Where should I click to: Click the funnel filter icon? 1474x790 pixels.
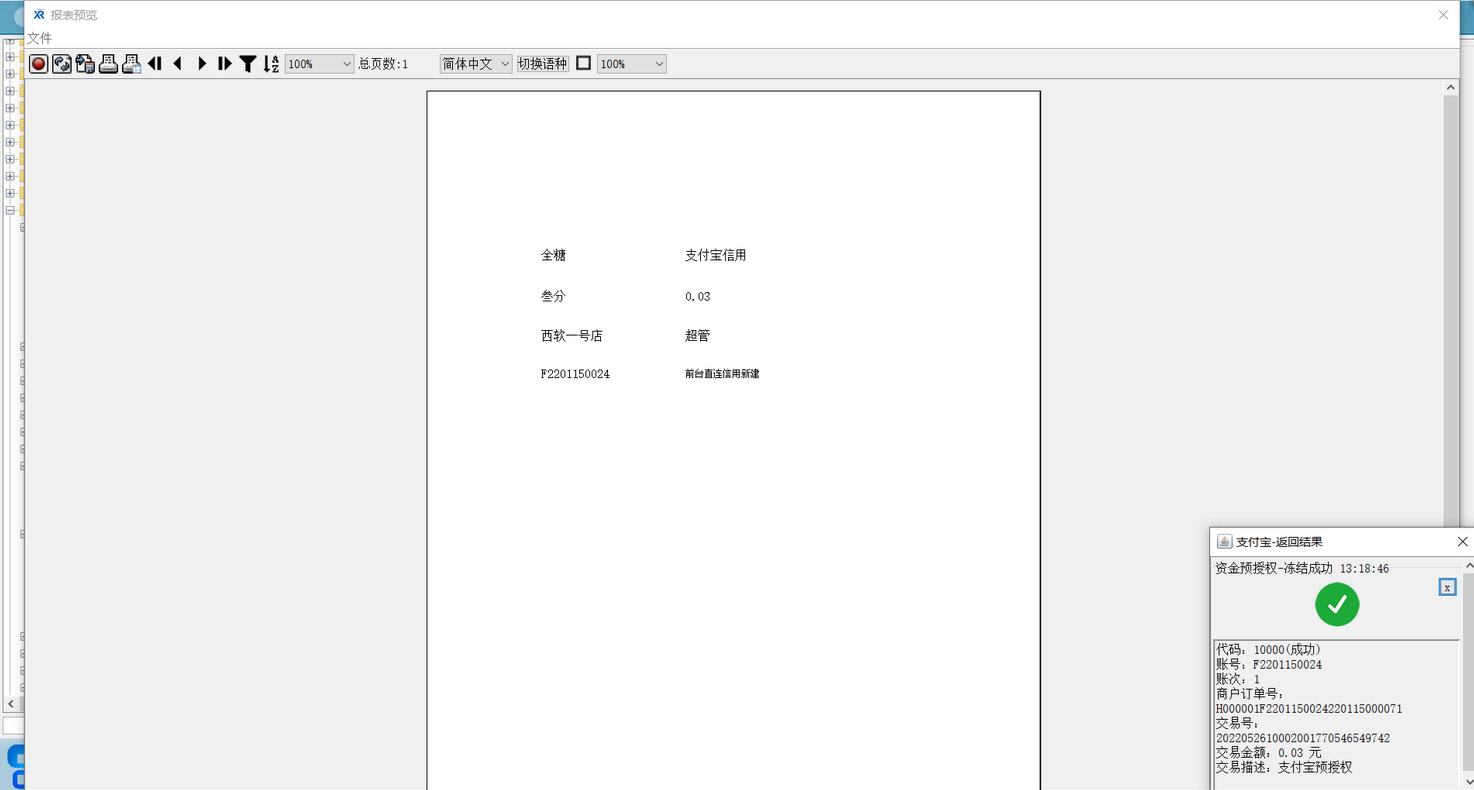(x=248, y=64)
